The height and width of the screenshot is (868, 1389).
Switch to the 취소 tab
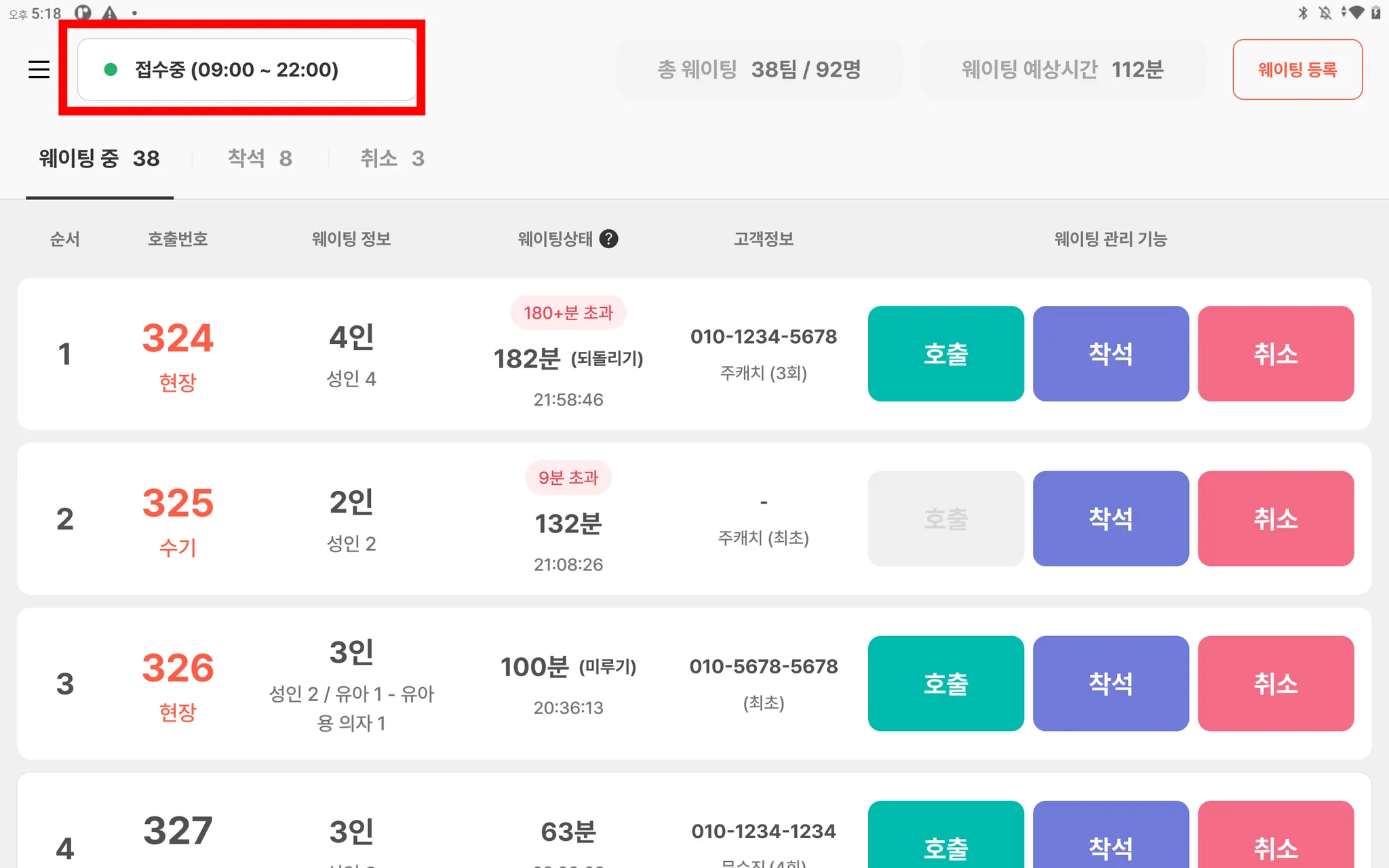392,159
